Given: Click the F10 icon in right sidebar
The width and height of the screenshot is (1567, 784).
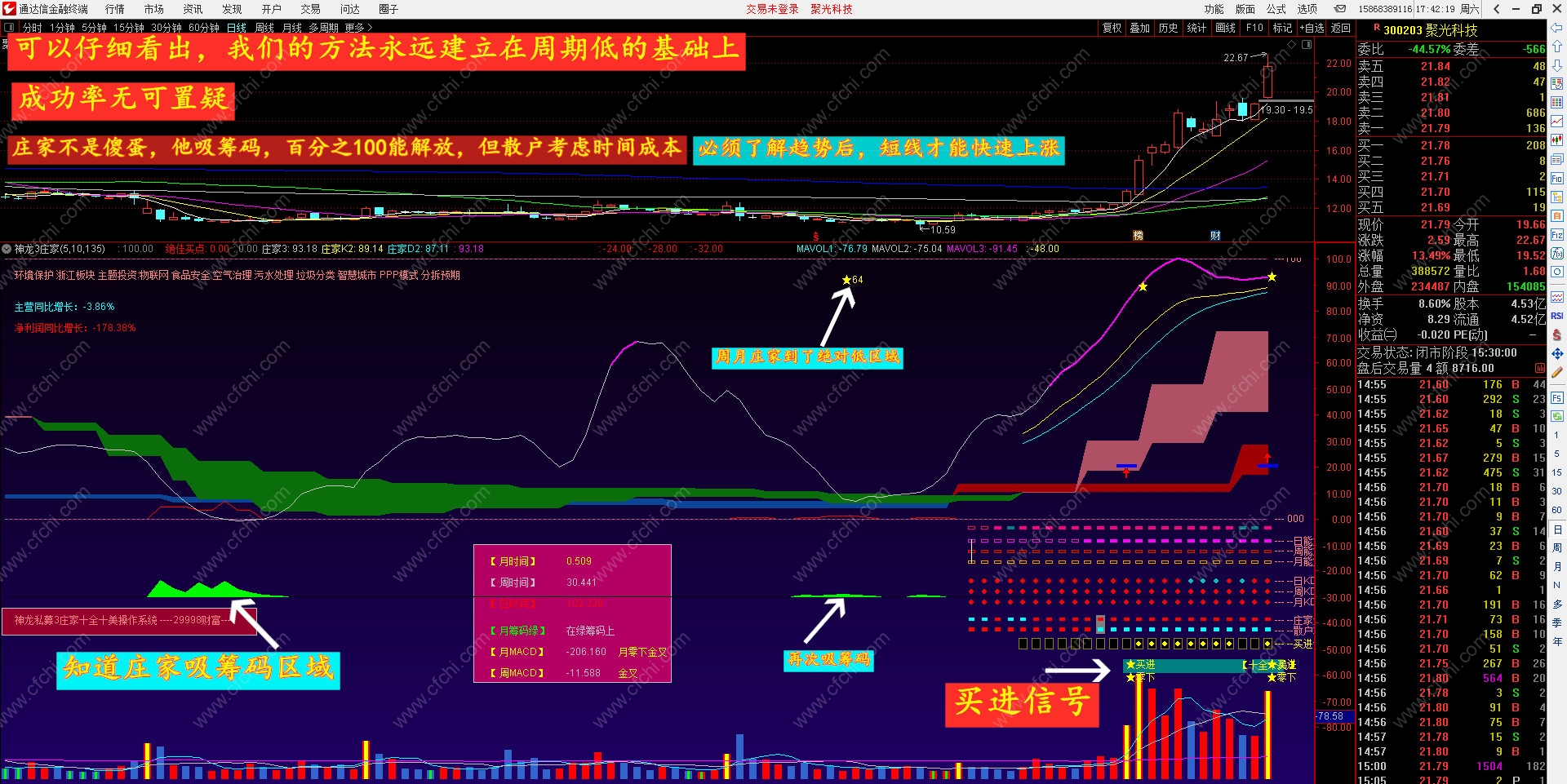Looking at the screenshot, I should [x=1557, y=179].
